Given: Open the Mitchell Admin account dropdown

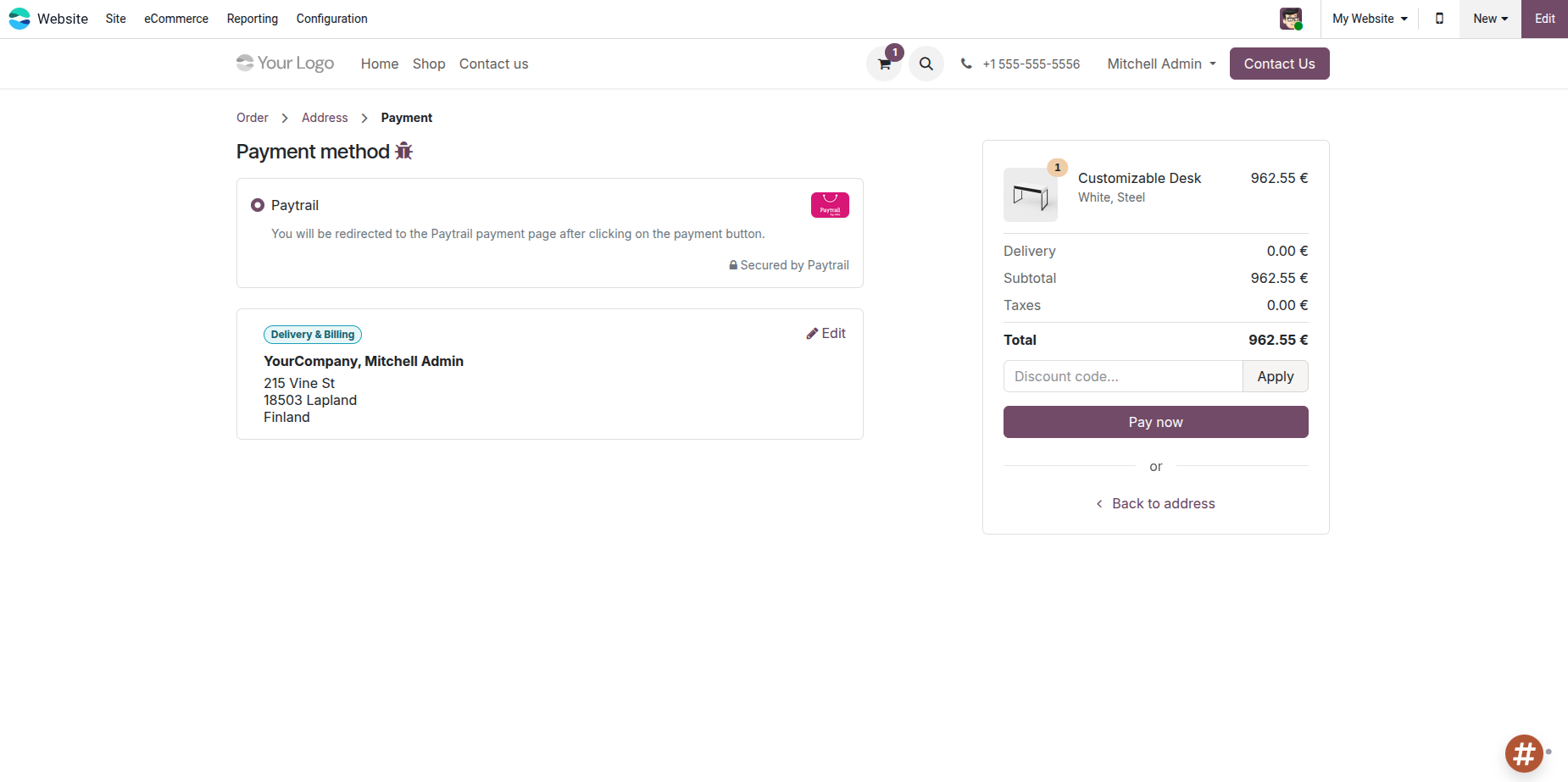Looking at the screenshot, I should click(x=1160, y=64).
